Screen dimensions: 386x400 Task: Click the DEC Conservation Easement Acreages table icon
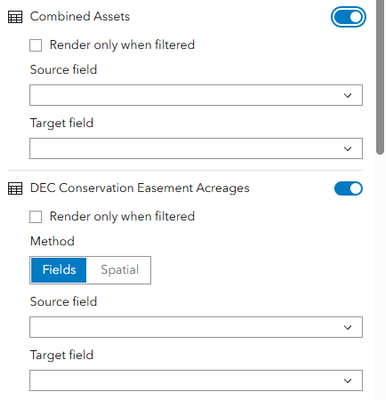(x=15, y=189)
